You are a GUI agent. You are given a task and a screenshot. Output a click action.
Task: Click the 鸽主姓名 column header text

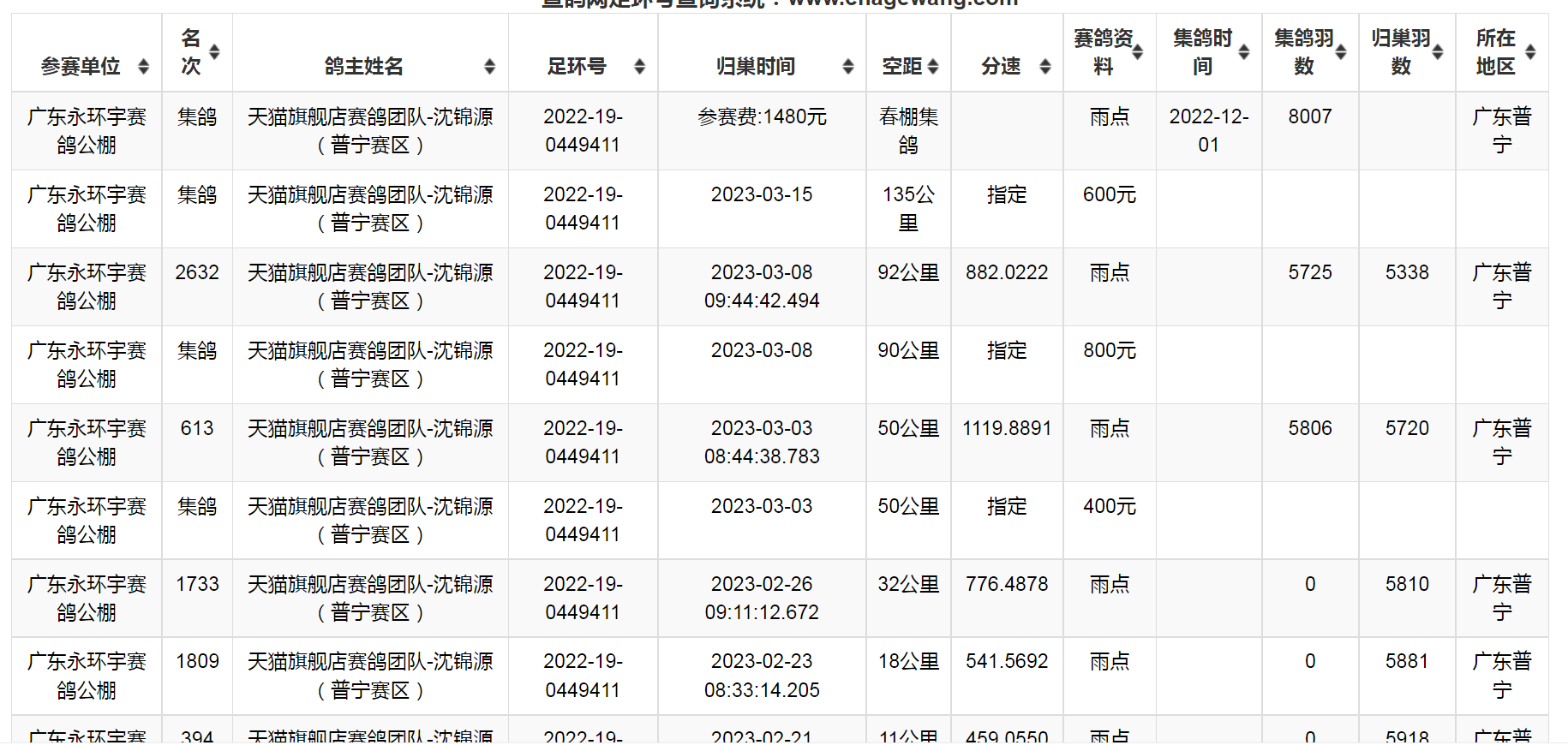click(363, 66)
